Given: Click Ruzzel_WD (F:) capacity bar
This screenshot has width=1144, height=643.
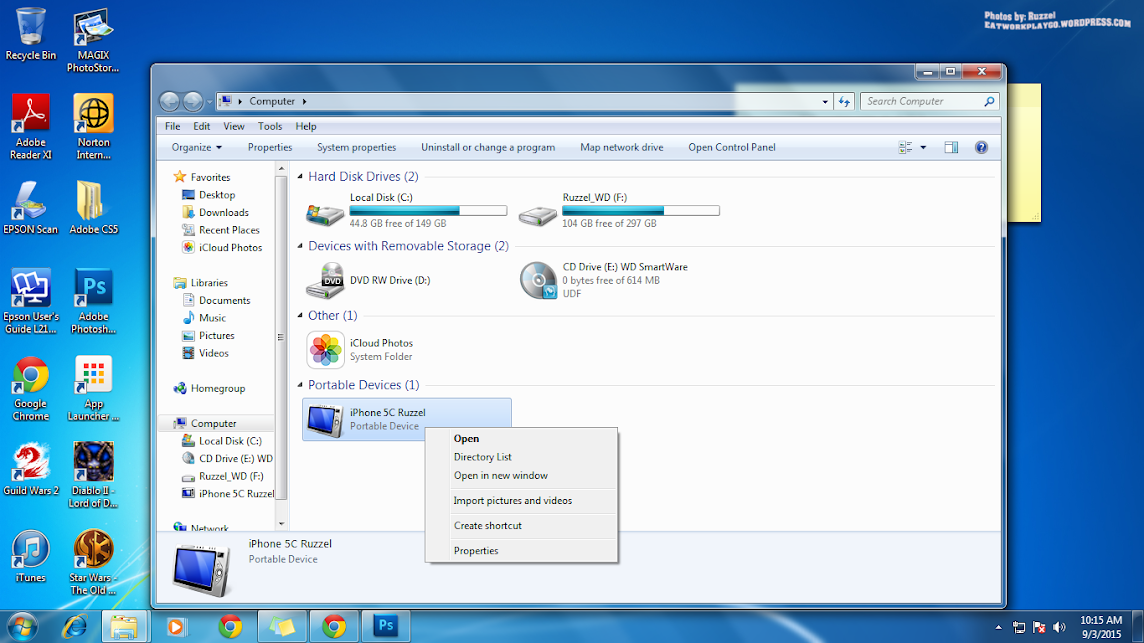Looking at the screenshot, I should point(641,211).
